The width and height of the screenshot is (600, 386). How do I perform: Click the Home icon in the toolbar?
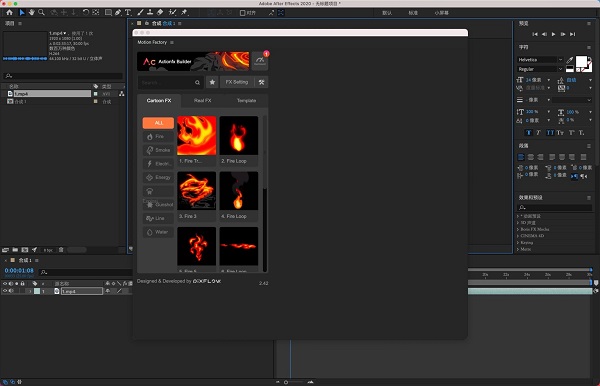(x=10, y=13)
